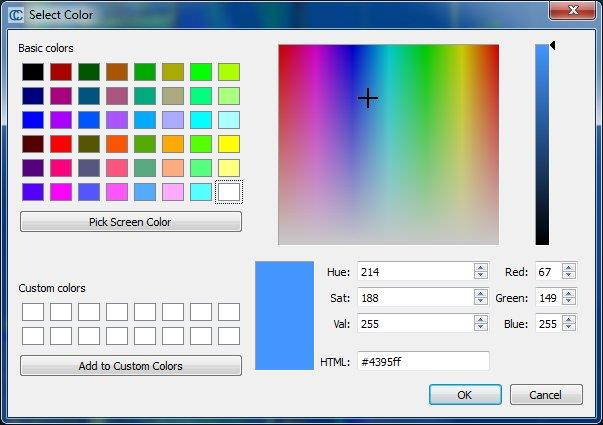Image resolution: width=603 pixels, height=425 pixels.
Task: Click the Pick Screen Color button
Action: 131,222
